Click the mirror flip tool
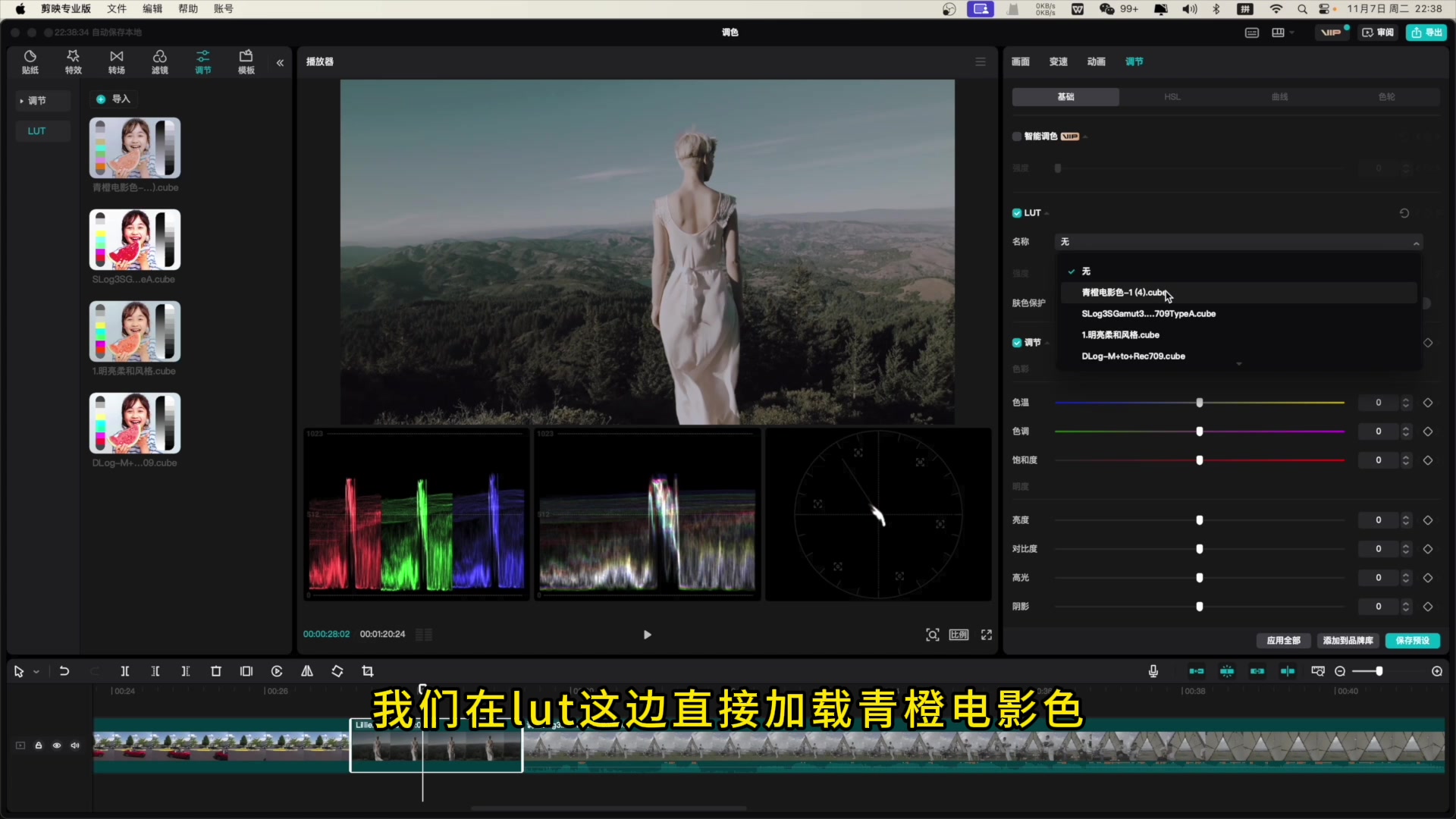The height and width of the screenshot is (819, 1456). pos(307,671)
